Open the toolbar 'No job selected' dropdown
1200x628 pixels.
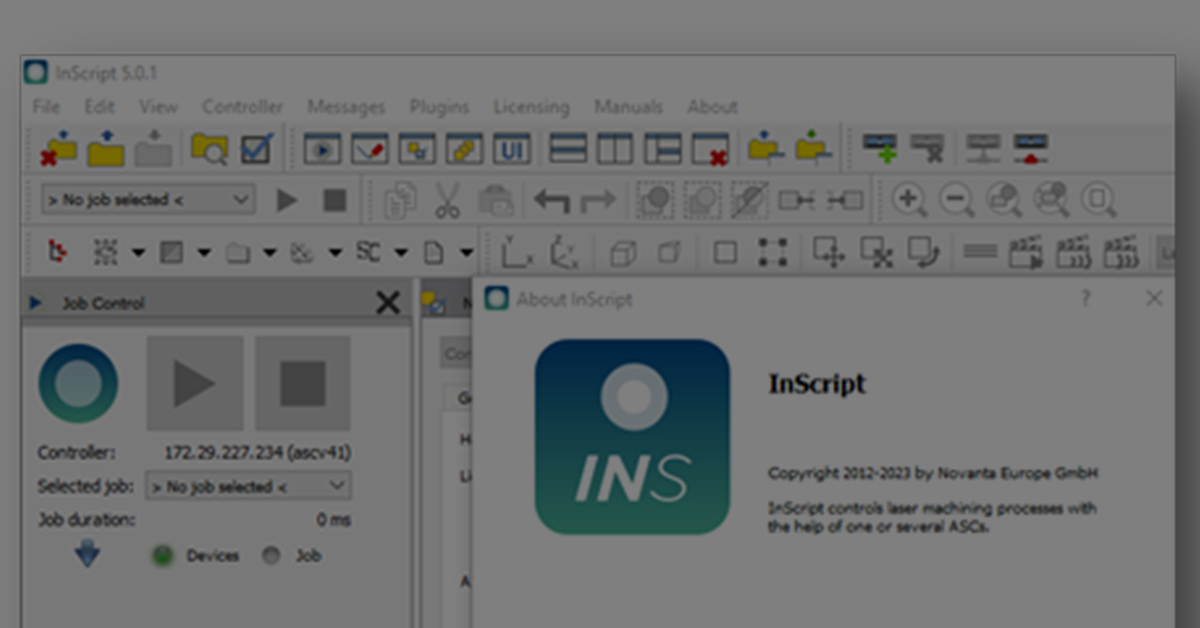pos(148,200)
